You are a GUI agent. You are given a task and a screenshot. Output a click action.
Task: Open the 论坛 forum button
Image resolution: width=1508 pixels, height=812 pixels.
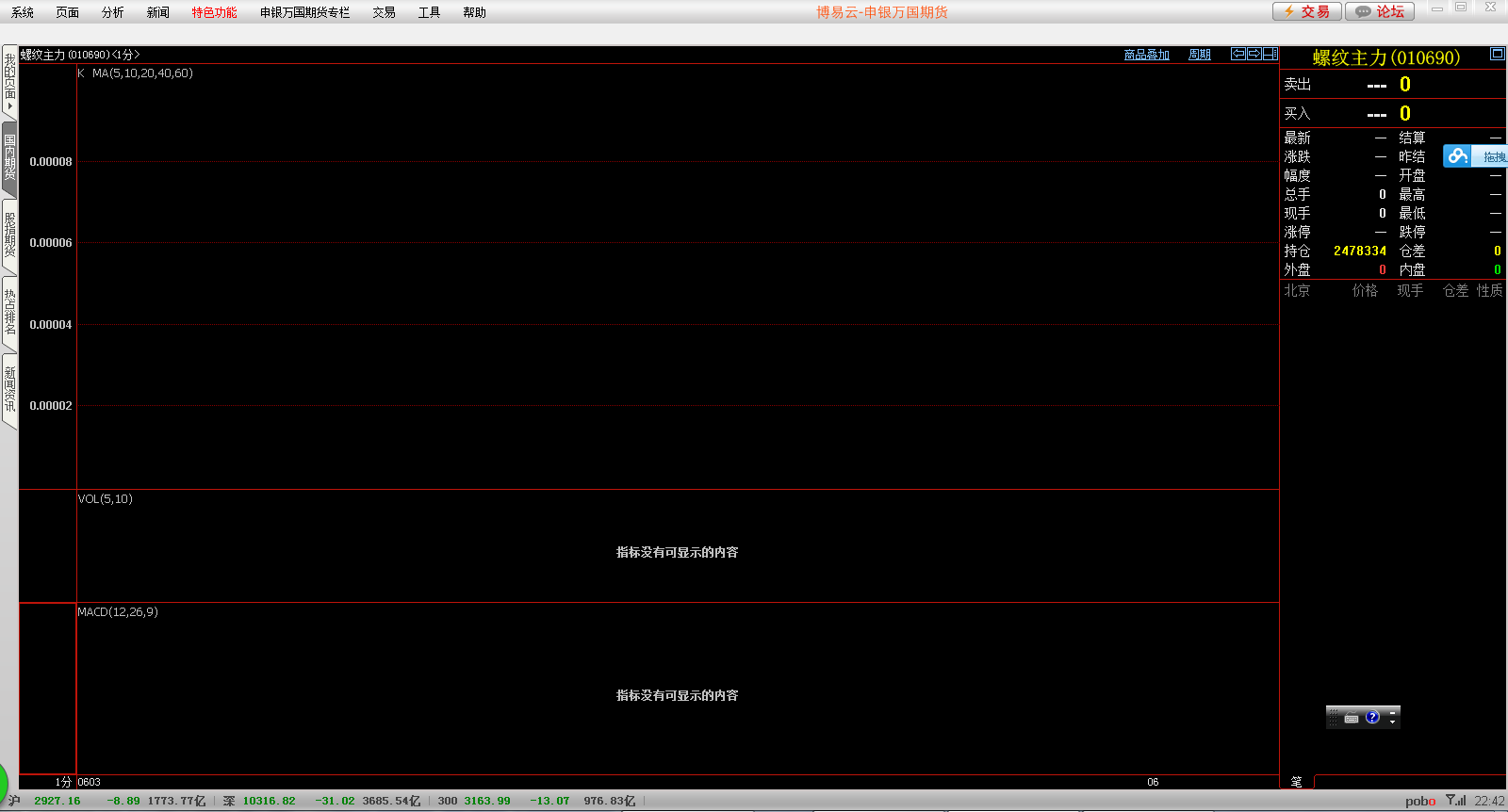(x=1380, y=11)
